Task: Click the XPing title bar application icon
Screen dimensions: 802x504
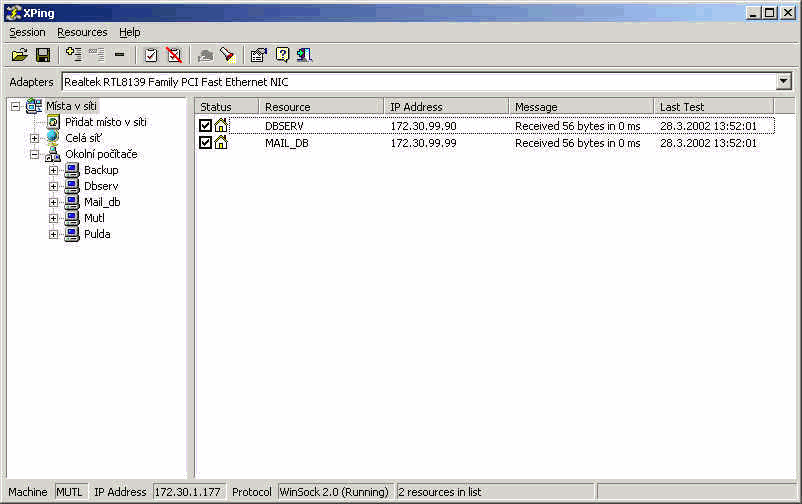Action: click(x=13, y=13)
